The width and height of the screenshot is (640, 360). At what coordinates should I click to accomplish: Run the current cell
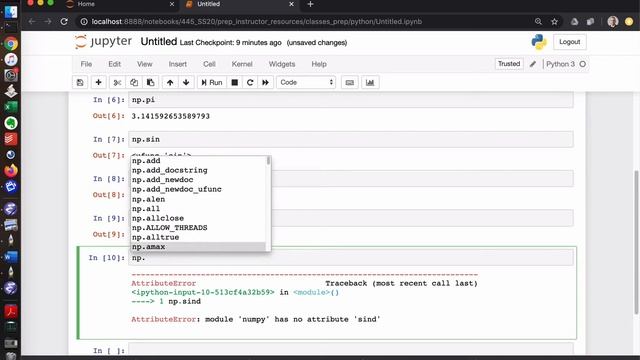[x=212, y=82]
